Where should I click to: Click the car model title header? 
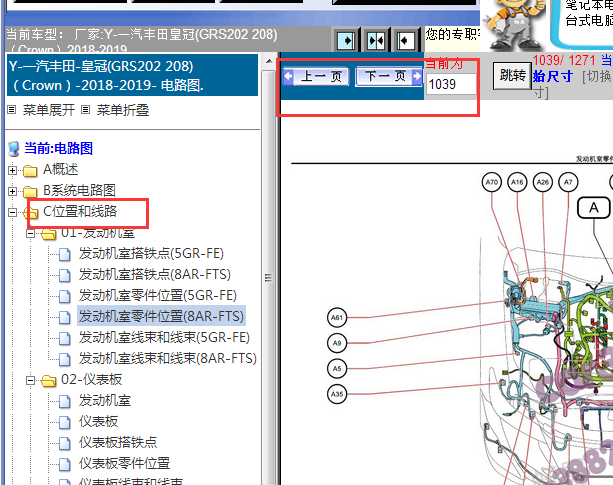coord(133,75)
